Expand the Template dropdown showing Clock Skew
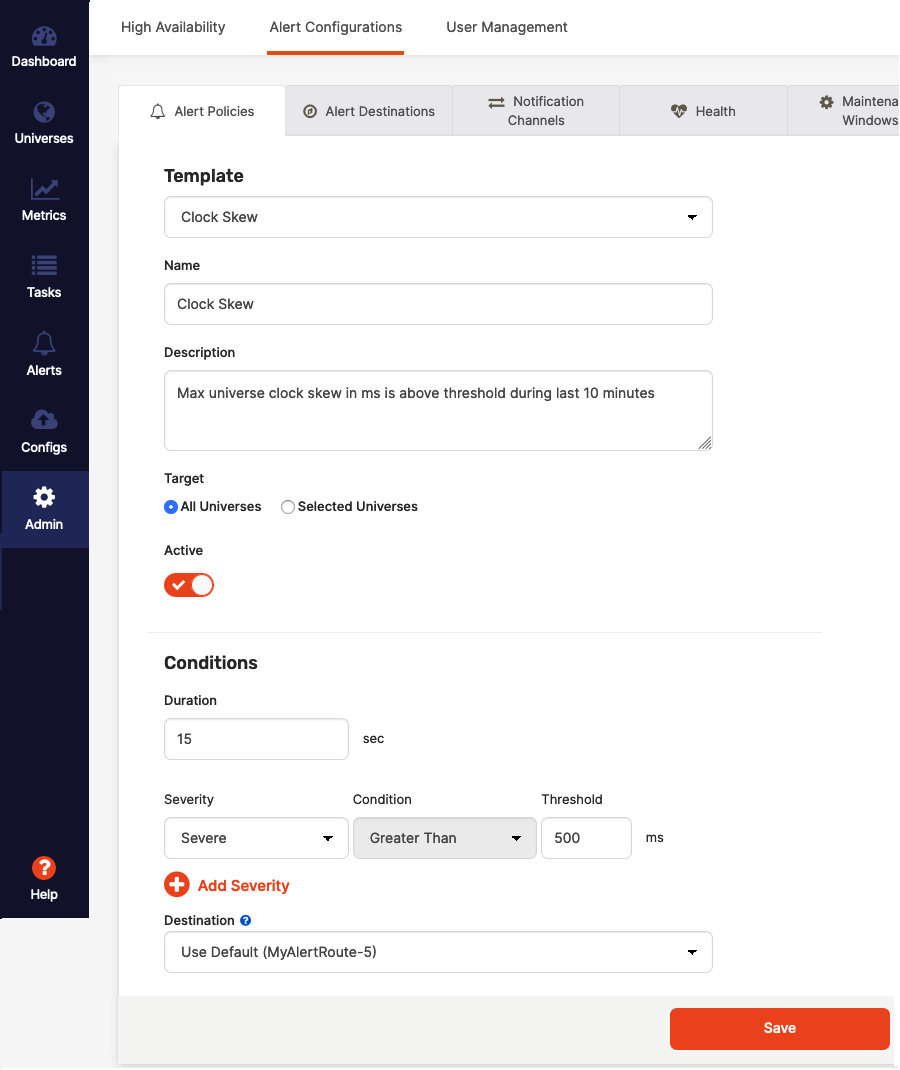The height and width of the screenshot is (1070, 900). point(438,217)
